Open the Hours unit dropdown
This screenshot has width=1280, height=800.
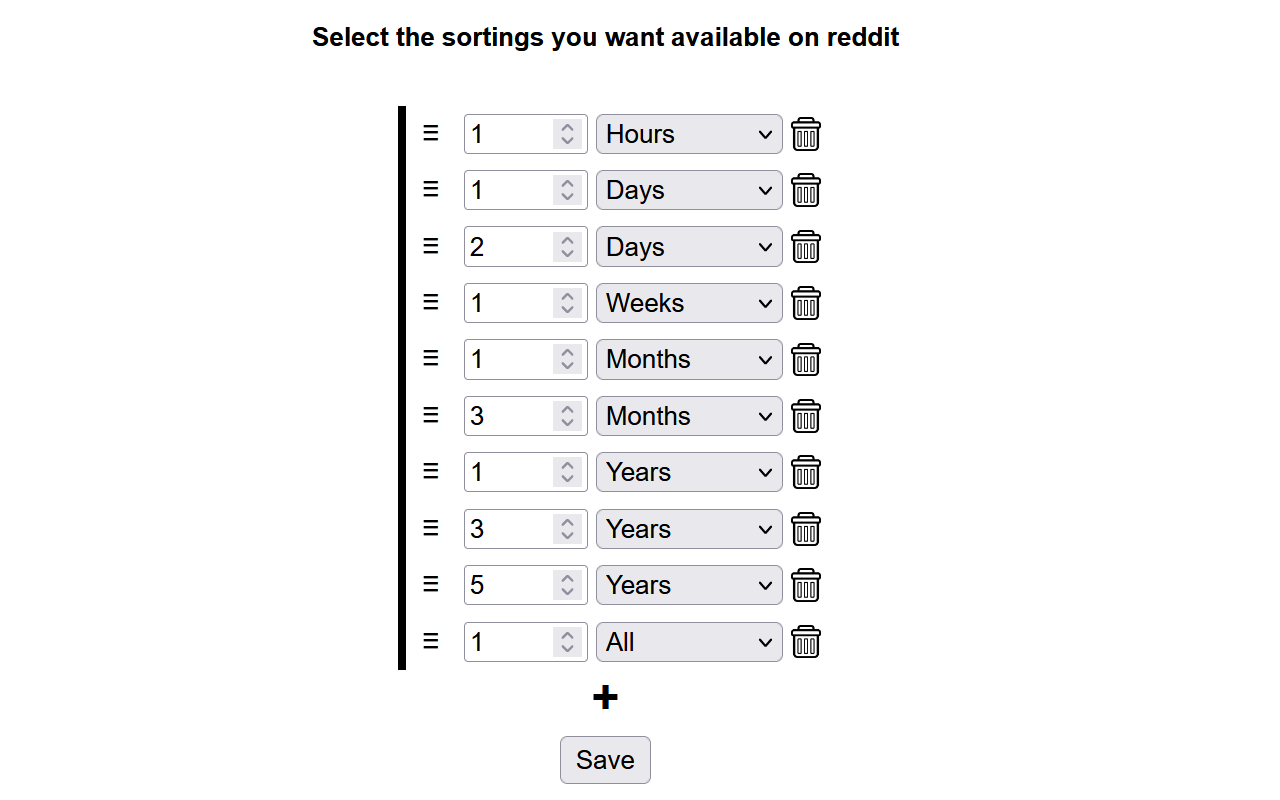(689, 134)
